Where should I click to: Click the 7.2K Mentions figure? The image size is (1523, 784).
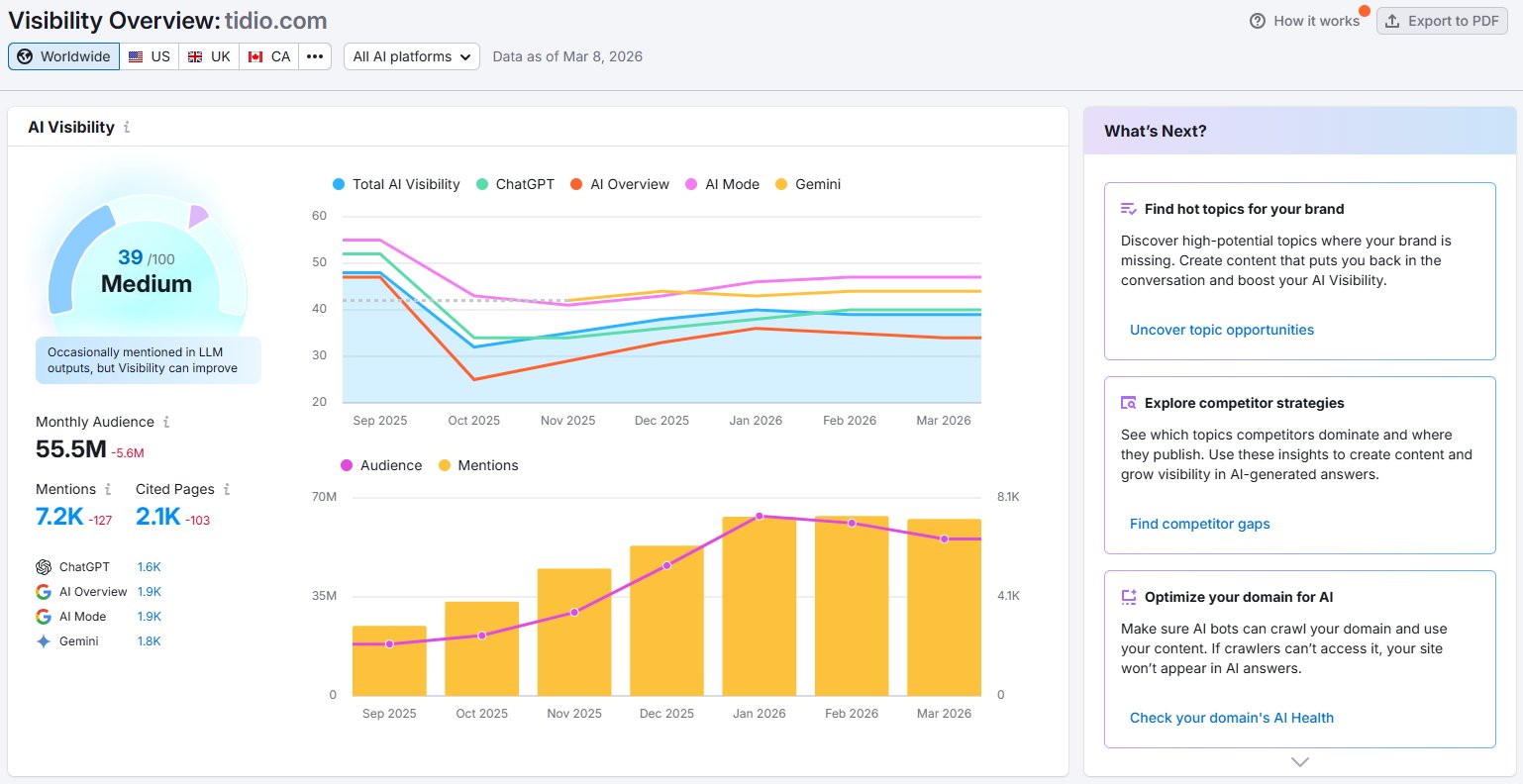coord(59,517)
